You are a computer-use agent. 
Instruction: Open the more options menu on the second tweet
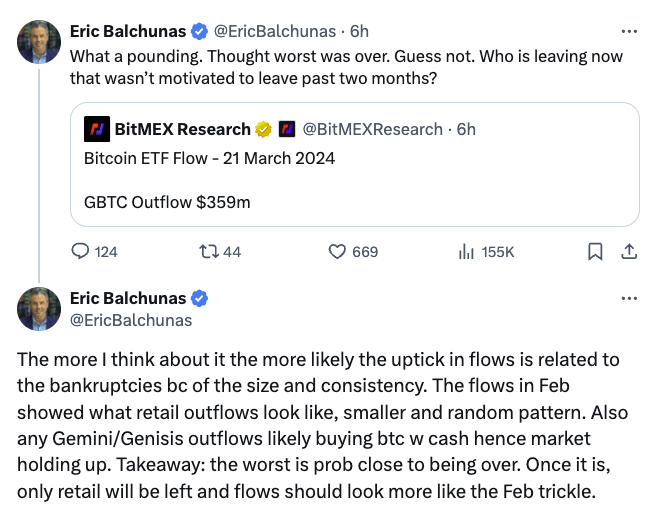pyautogui.click(x=628, y=298)
